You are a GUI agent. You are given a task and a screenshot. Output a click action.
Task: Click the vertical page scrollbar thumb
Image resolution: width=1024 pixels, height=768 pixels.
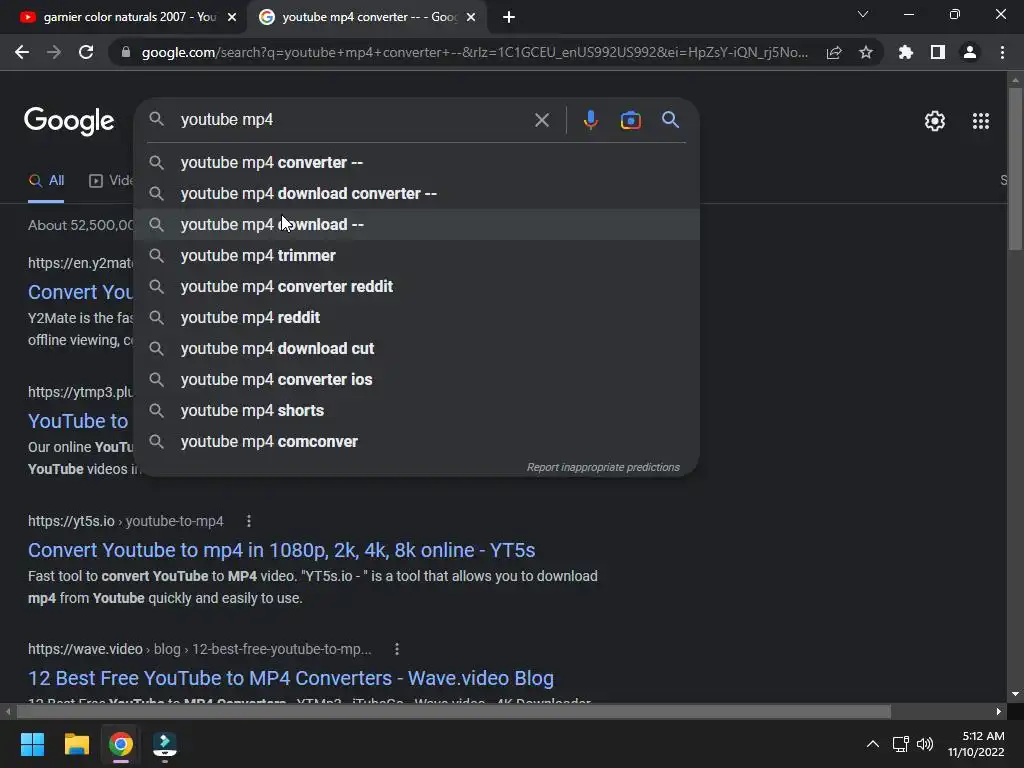(x=1015, y=168)
